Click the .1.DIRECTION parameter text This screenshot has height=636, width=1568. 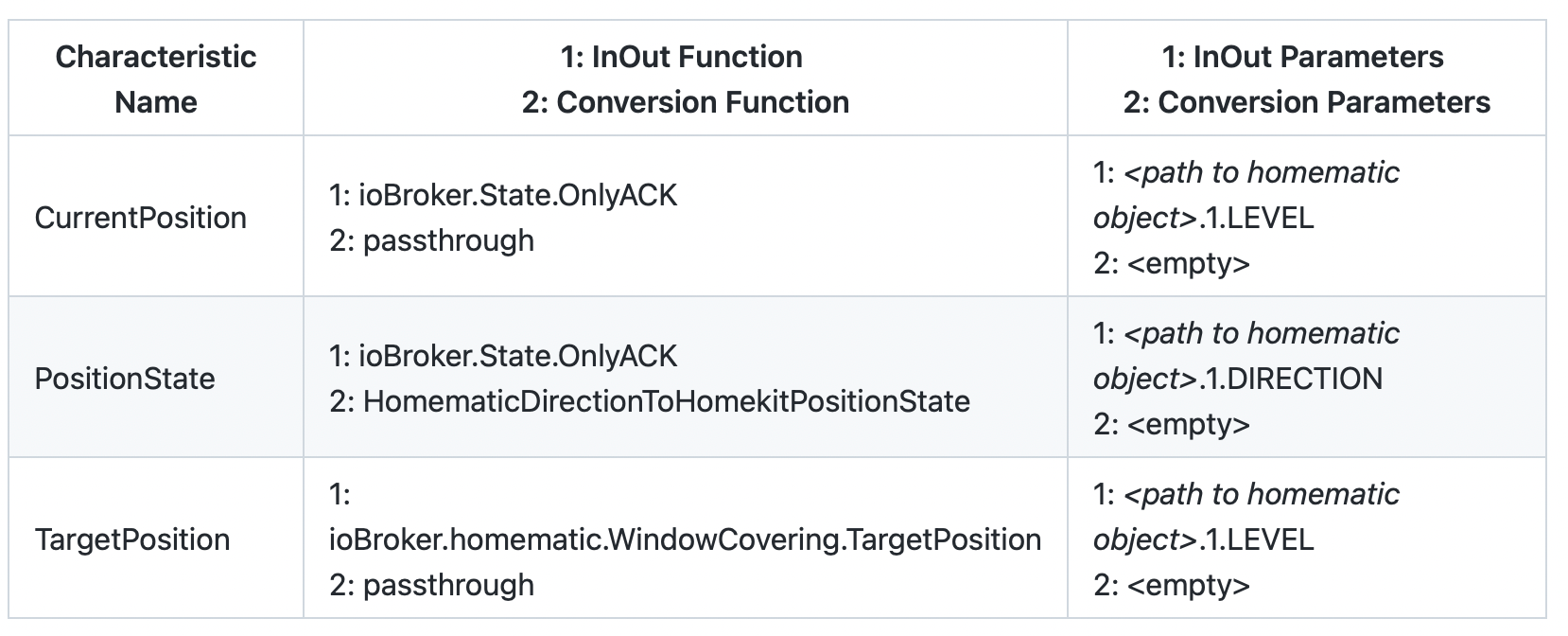1291,379
